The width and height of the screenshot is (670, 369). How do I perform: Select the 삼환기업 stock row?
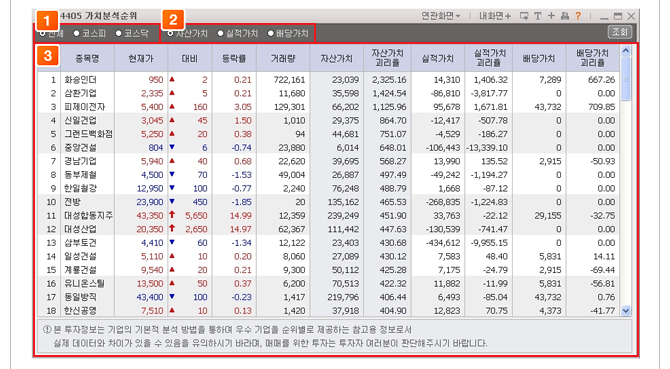328,93
